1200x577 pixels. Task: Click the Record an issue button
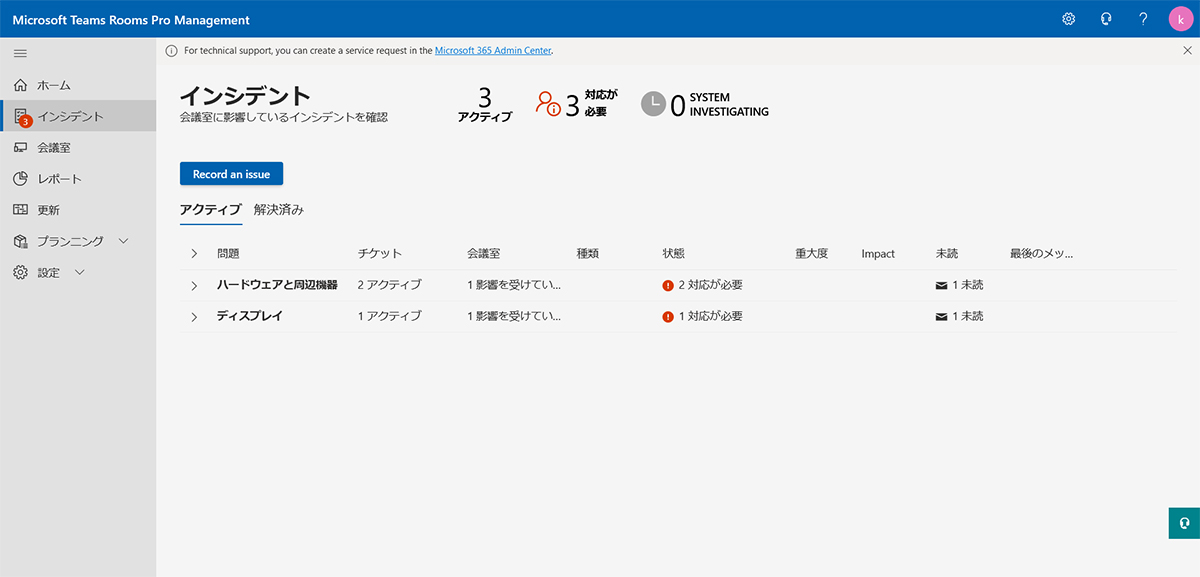click(231, 173)
